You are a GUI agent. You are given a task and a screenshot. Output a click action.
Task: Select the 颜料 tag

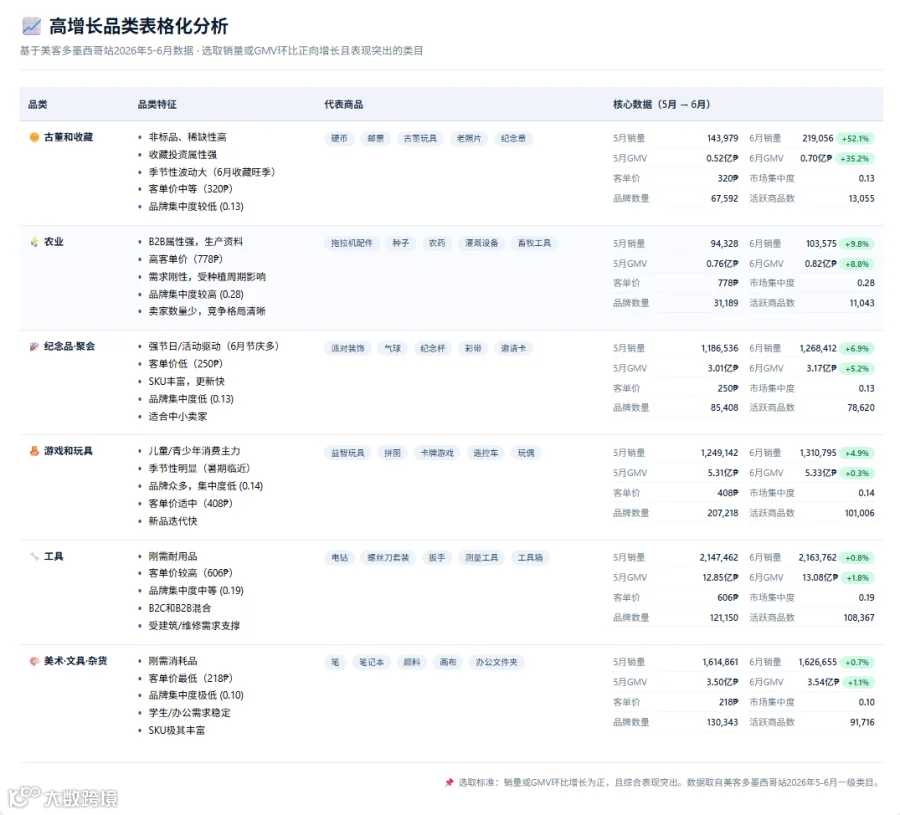412,662
